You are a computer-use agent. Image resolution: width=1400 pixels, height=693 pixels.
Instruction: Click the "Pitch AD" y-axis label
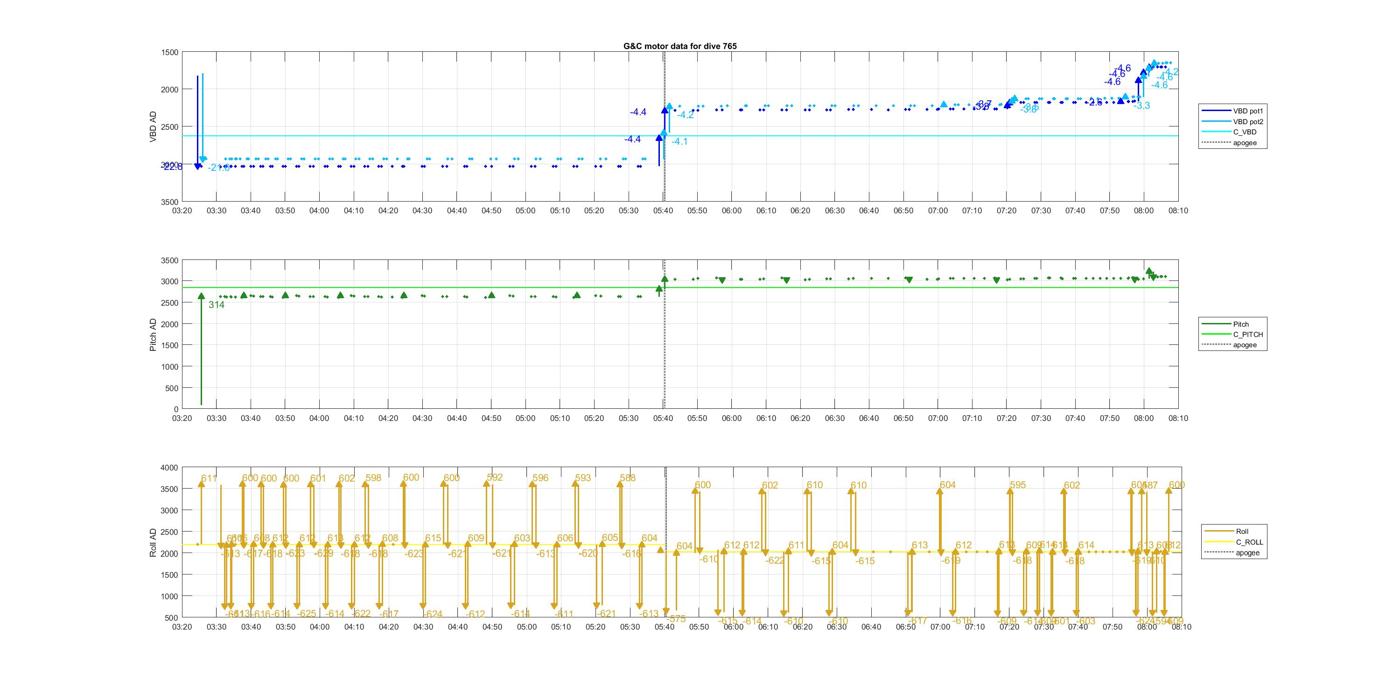coord(154,334)
